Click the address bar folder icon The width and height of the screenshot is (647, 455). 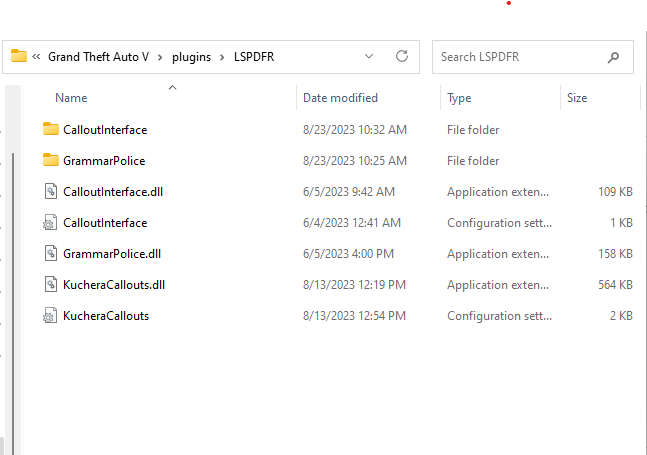coord(19,57)
